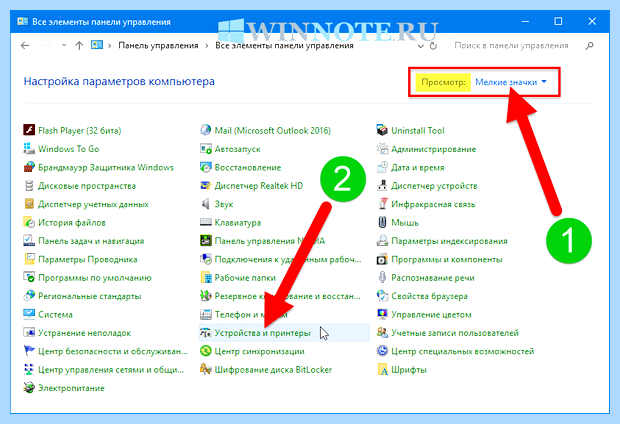
Task: Open the Мелкие значки view dropdown
Action: pyautogui.click(x=511, y=82)
